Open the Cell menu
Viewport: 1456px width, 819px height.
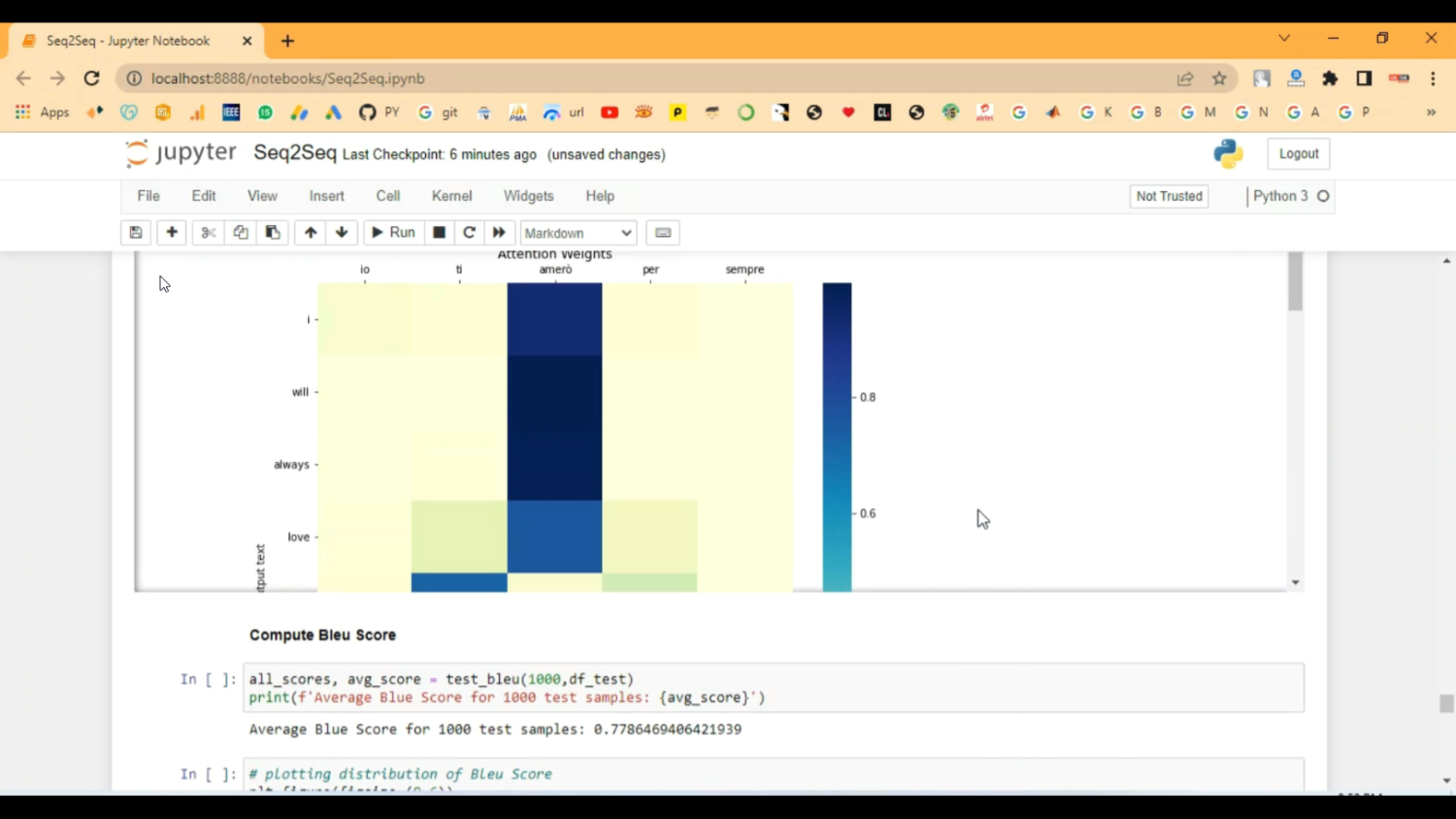pyautogui.click(x=388, y=196)
